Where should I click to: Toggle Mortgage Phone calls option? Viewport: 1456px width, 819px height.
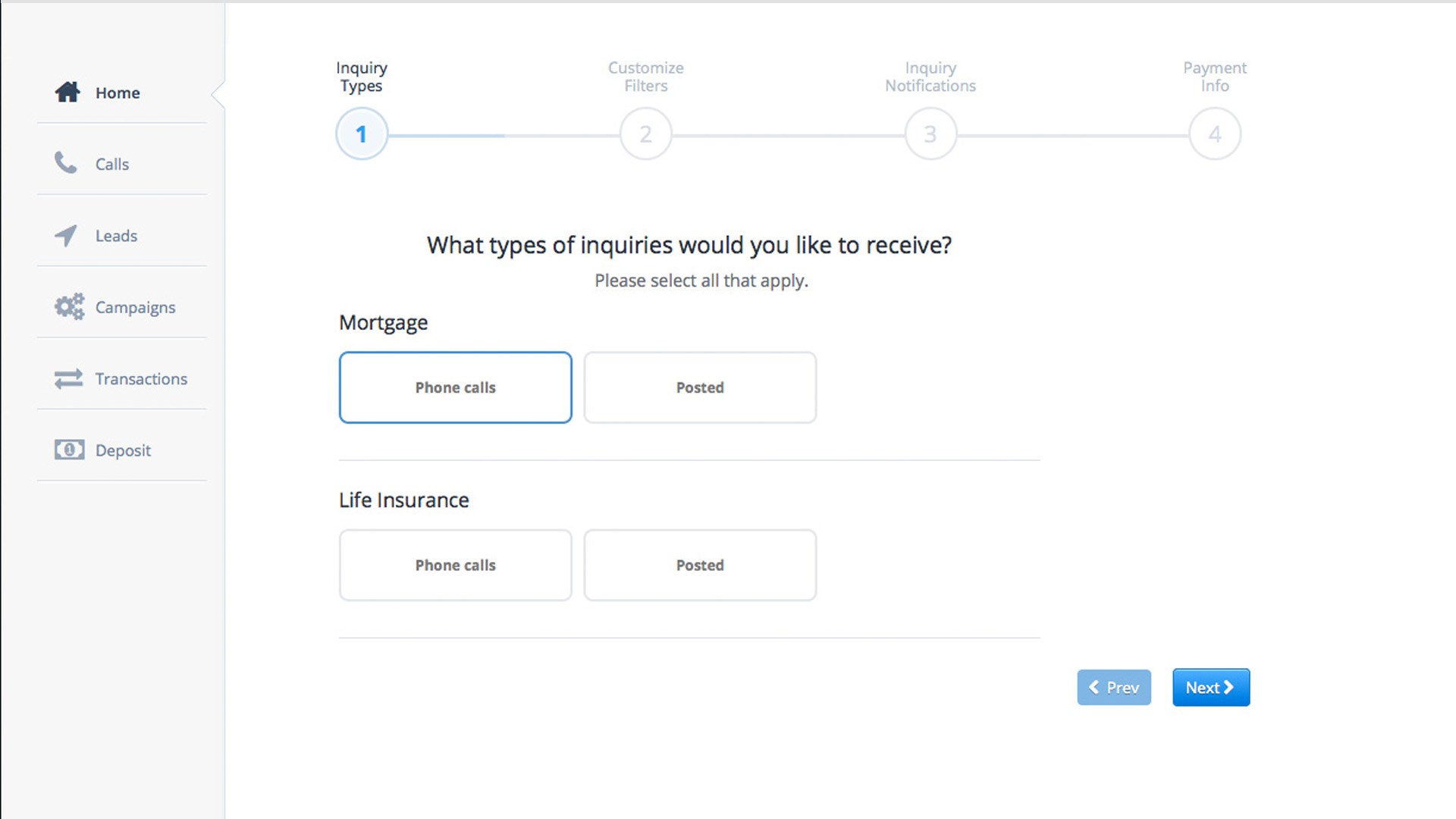pyautogui.click(x=455, y=388)
